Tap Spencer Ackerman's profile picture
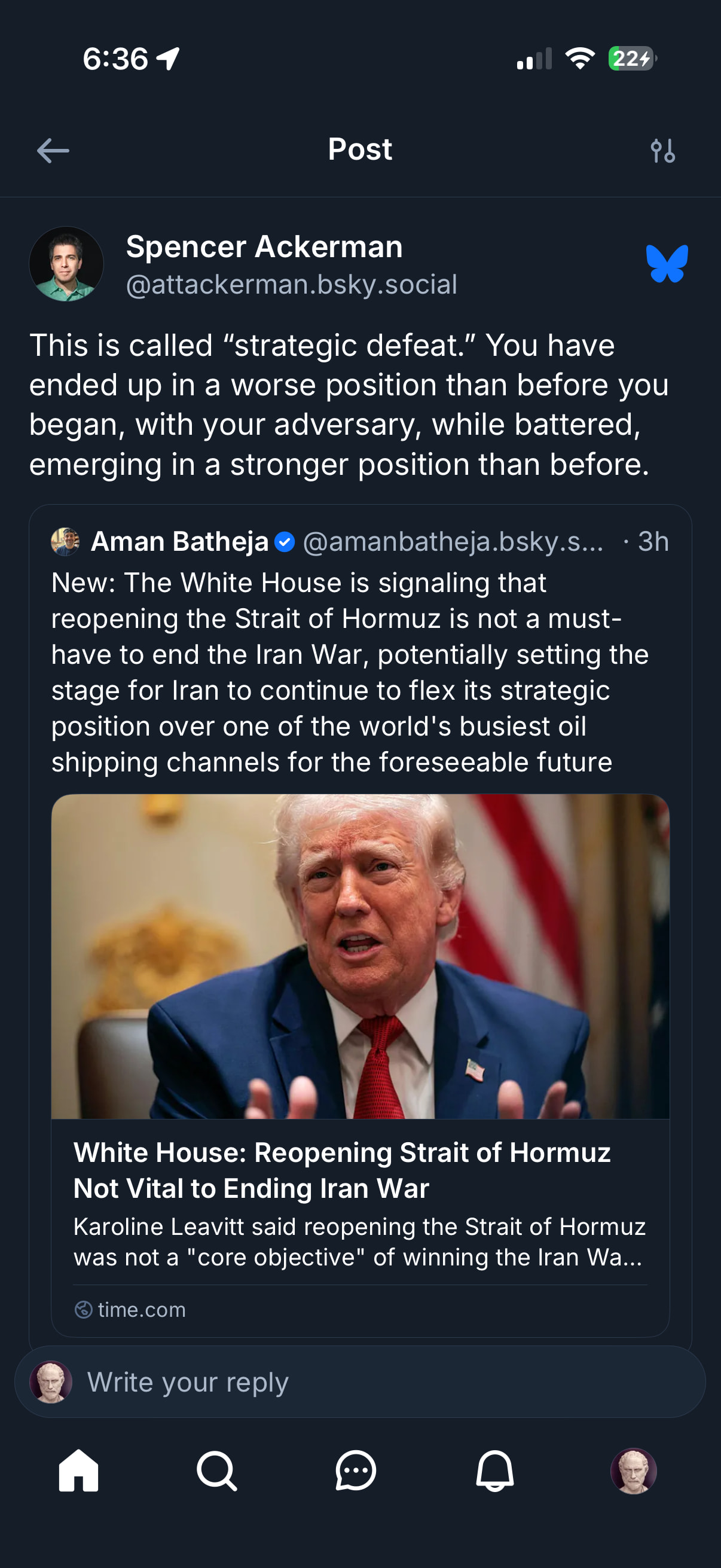The height and width of the screenshot is (1568, 721). pyautogui.click(x=66, y=264)
